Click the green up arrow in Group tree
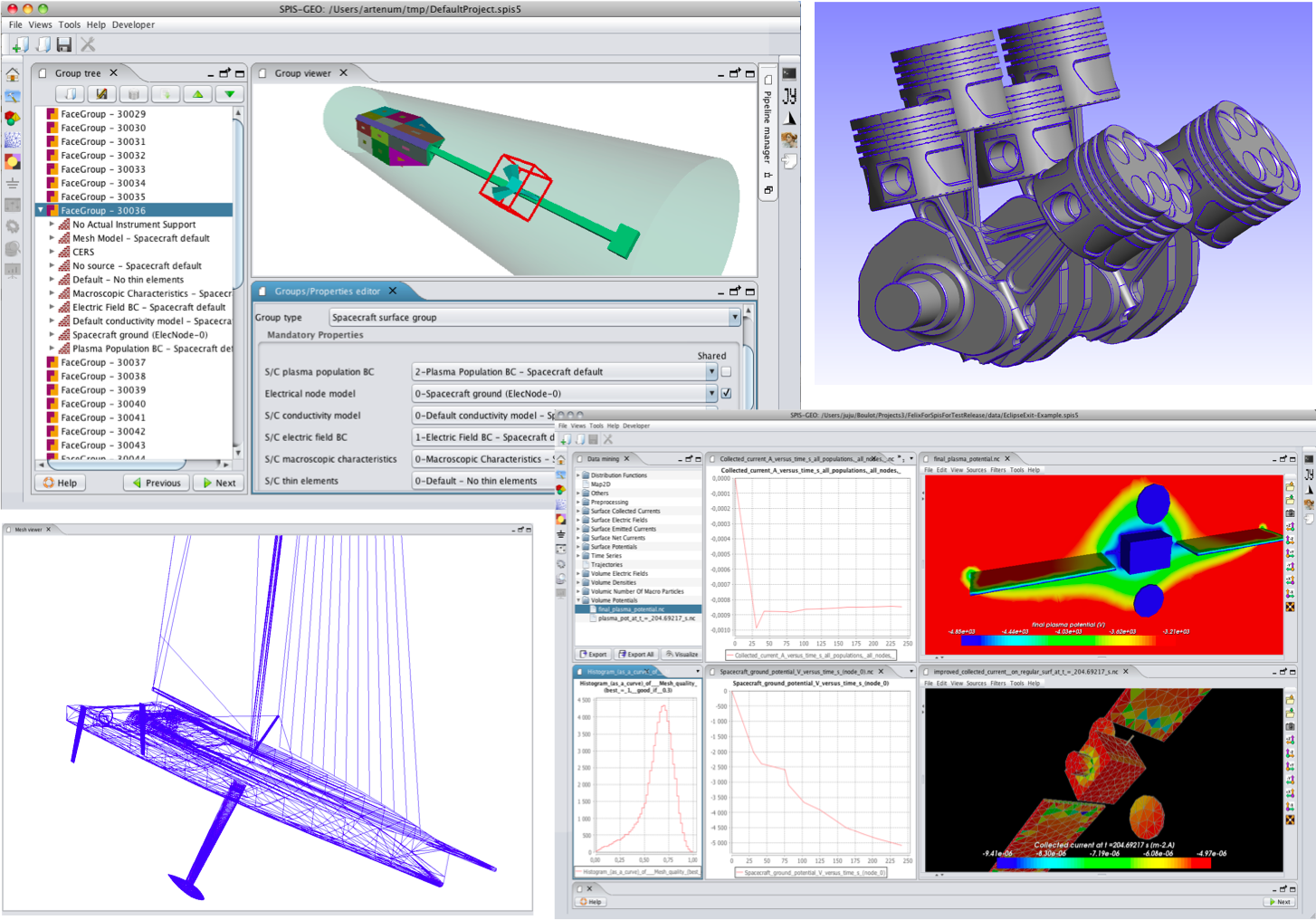The width and height of the screenshot is (1316, 920). [197, 94]
